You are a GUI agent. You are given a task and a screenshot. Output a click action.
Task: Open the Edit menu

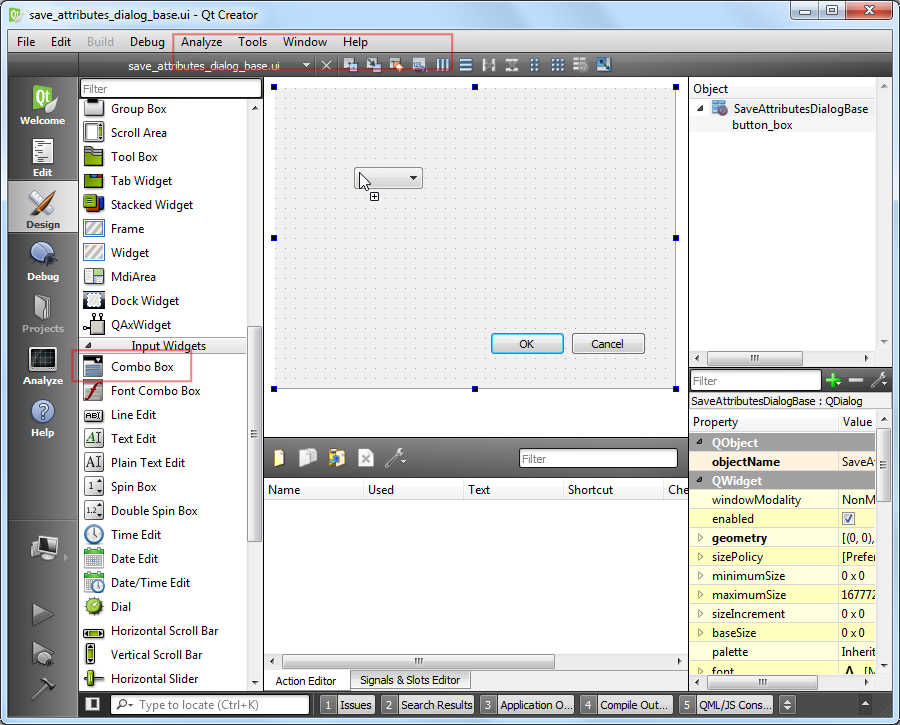61,42
